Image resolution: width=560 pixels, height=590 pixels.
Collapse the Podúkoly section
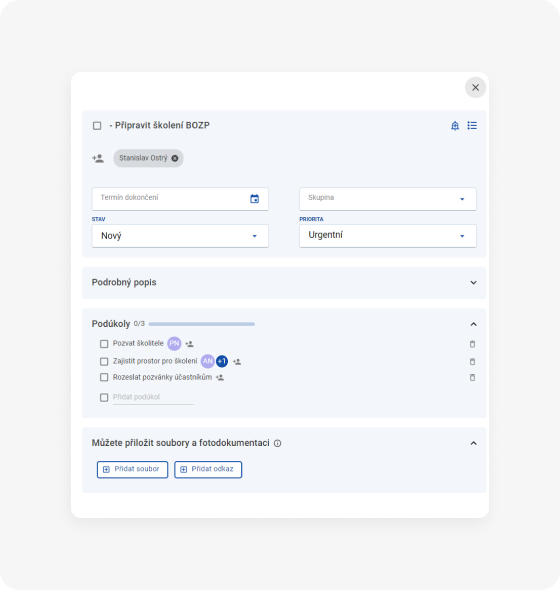473,324
